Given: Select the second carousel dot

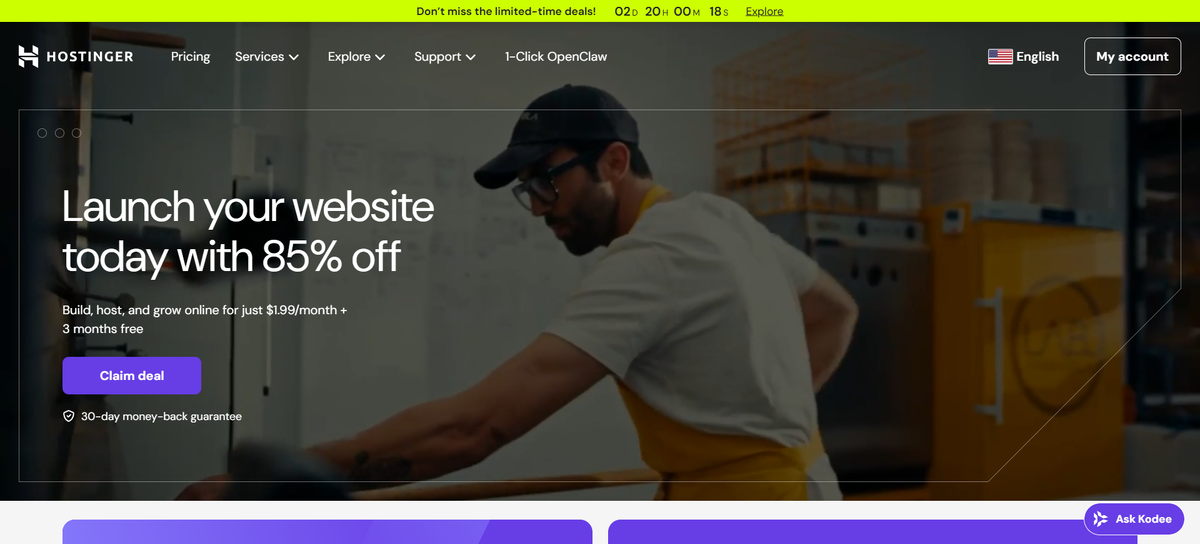Looking at the screenshot, I should tap(59, 132).
